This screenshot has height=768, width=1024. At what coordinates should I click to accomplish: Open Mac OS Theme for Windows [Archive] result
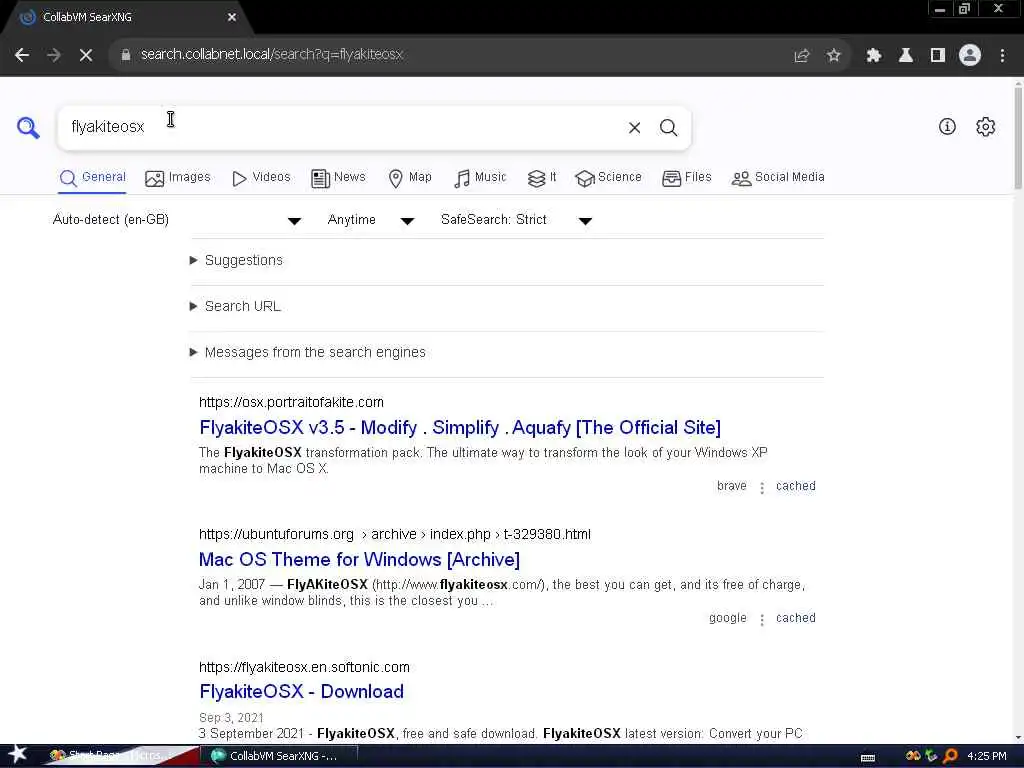point(359,560)
